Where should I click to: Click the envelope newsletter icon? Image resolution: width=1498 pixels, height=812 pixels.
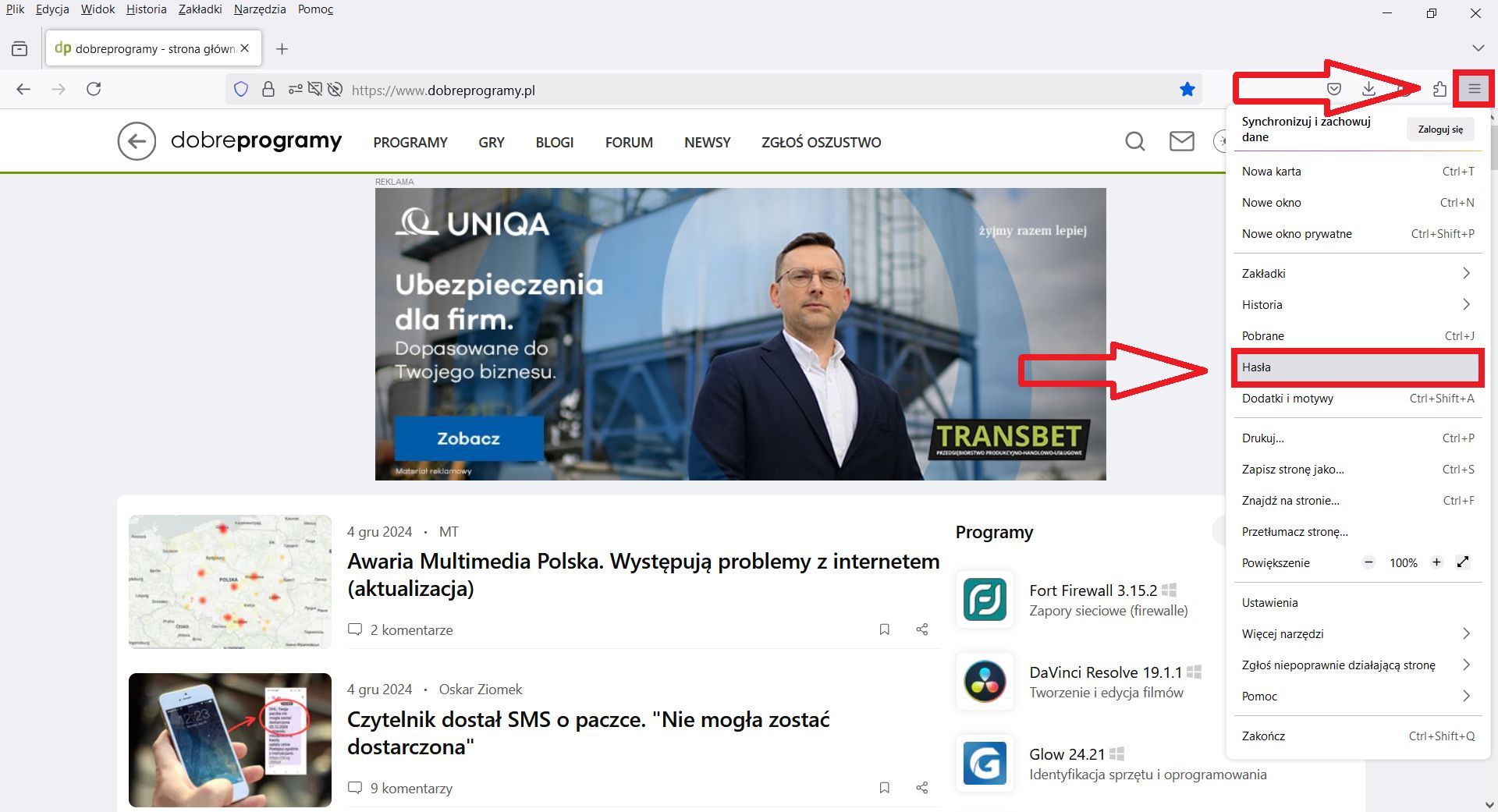1181,142
